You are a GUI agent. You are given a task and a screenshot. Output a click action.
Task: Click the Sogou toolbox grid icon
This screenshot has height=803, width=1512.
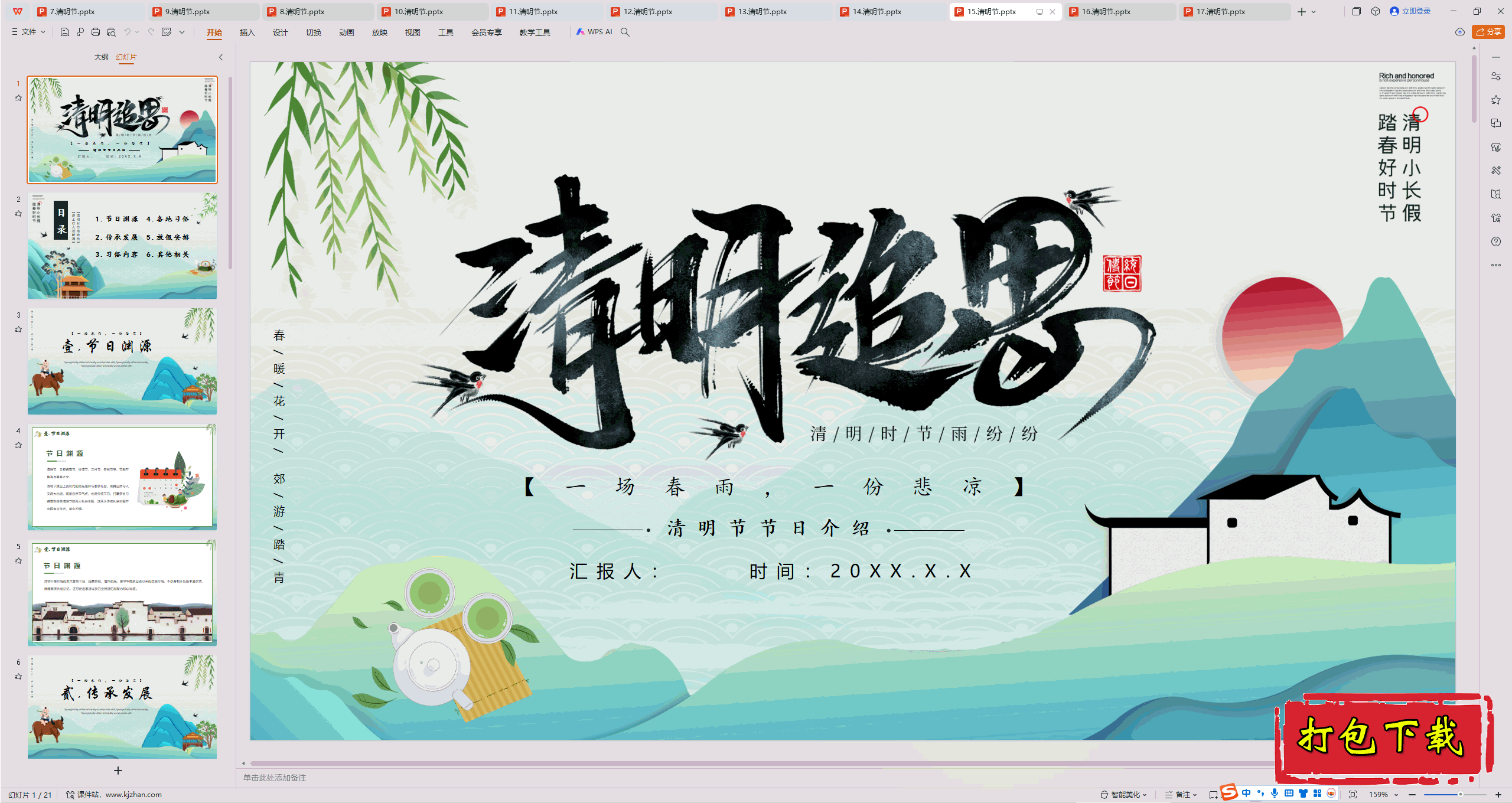pyautogui.click(x=1317, y=794)
